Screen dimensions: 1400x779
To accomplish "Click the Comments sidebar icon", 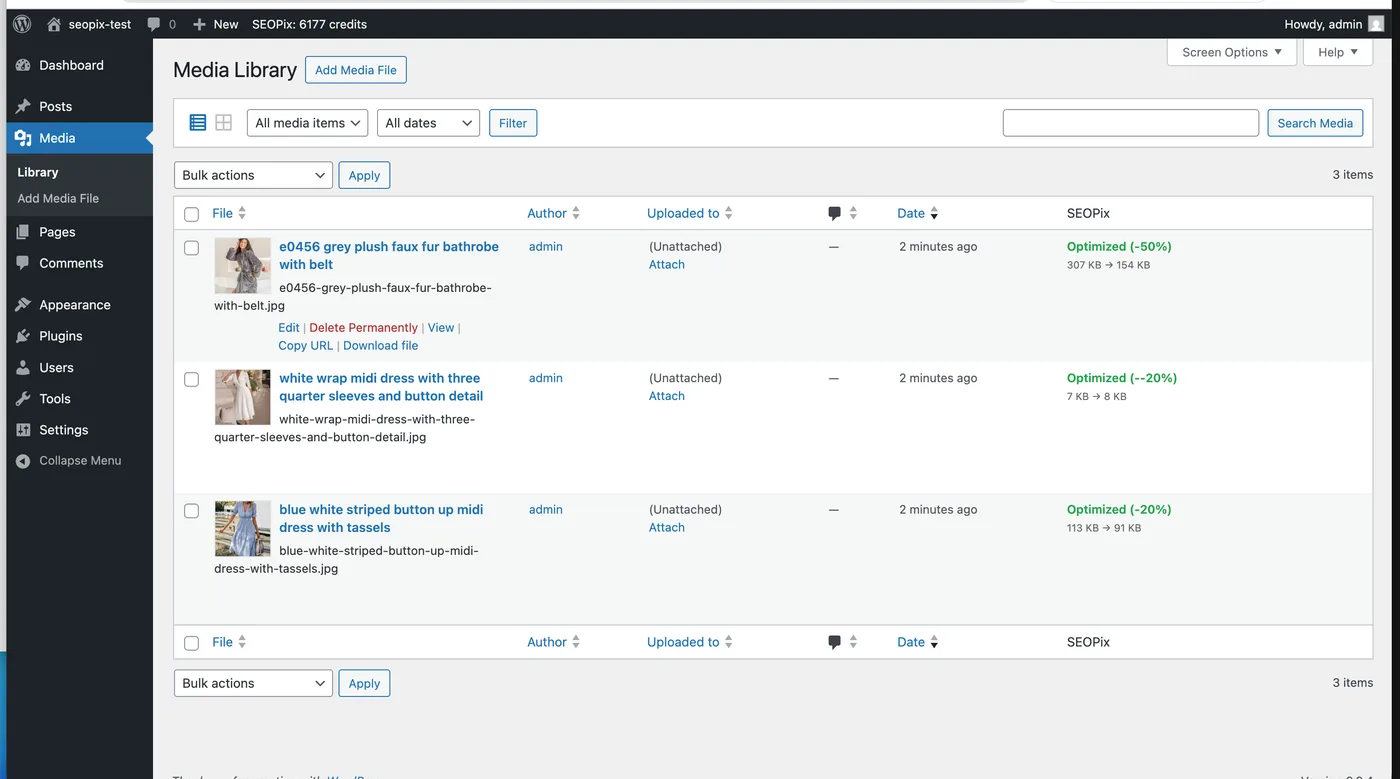I will click(24, 263).
